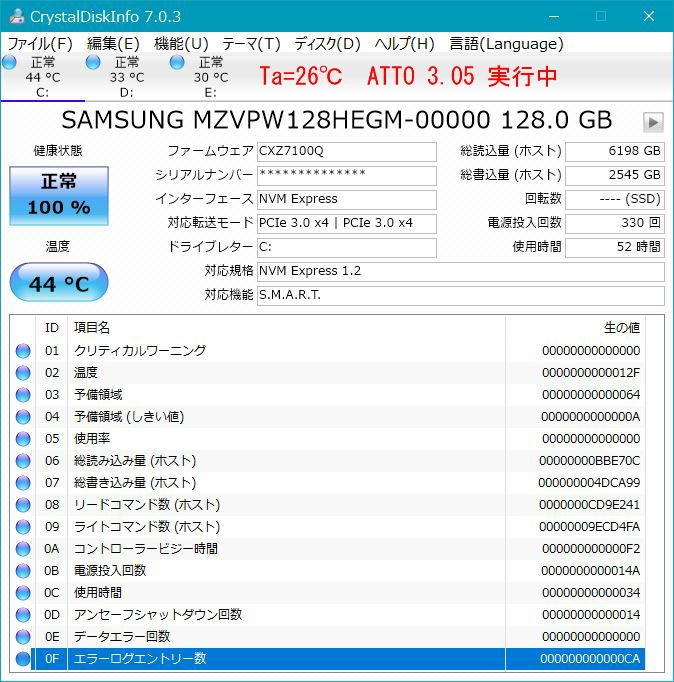This screenshot has width=674, height=682.
Task: Click the status orb for アンセーフシャットダウン回数
Action: (x=23, y=615)
